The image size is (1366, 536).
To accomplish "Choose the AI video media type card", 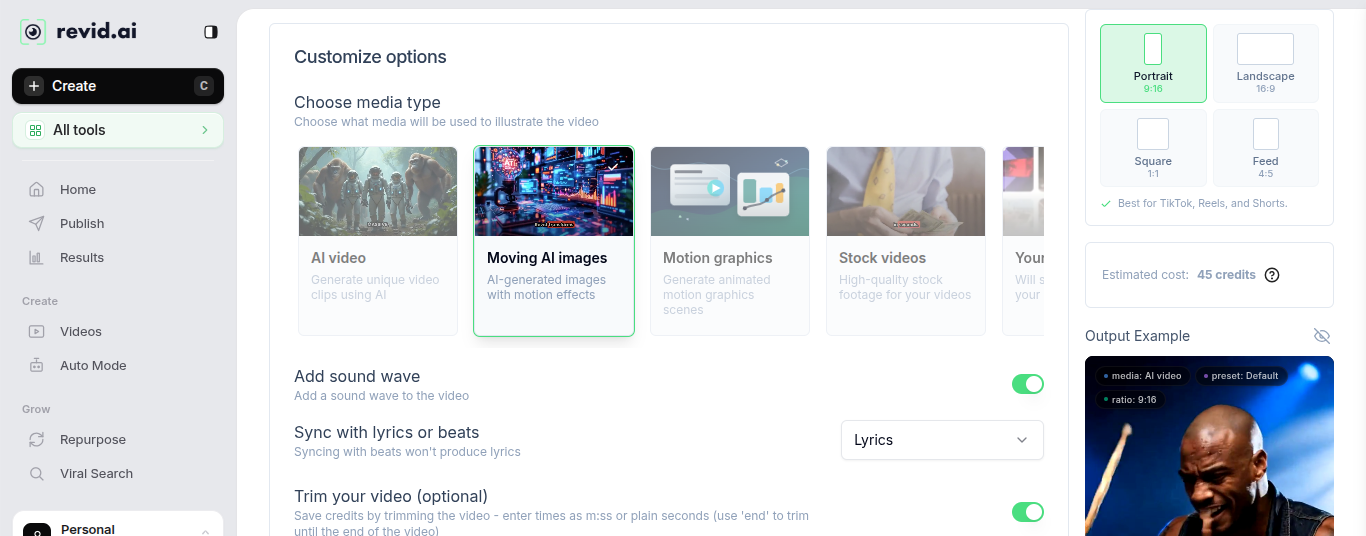I will [x=378, y=241].
